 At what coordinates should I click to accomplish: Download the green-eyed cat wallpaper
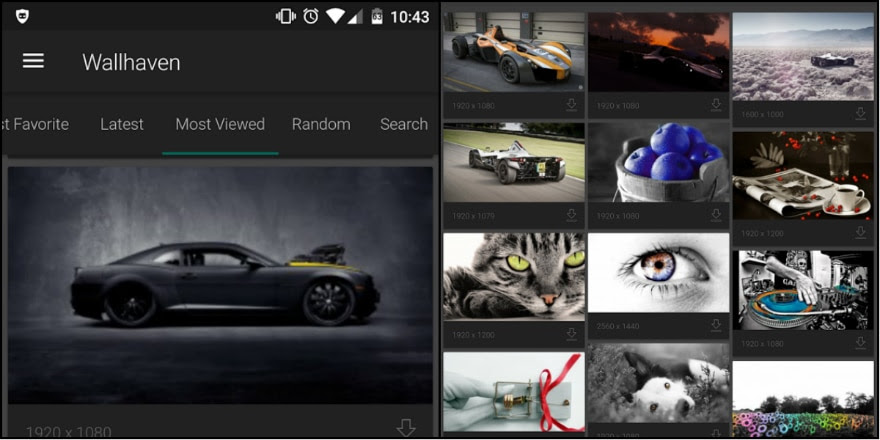pyautogui.click(x=571, y=334)
